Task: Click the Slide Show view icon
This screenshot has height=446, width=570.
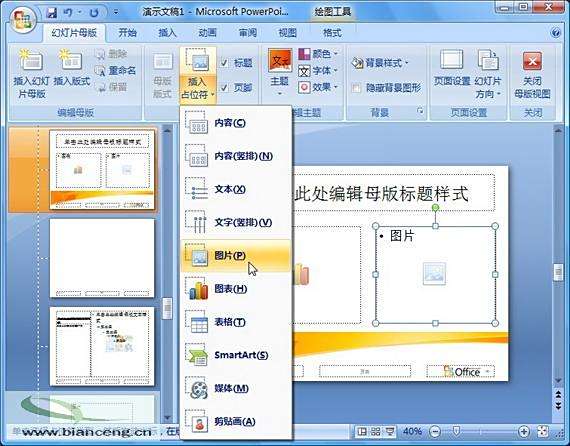Action: (390, 431)
